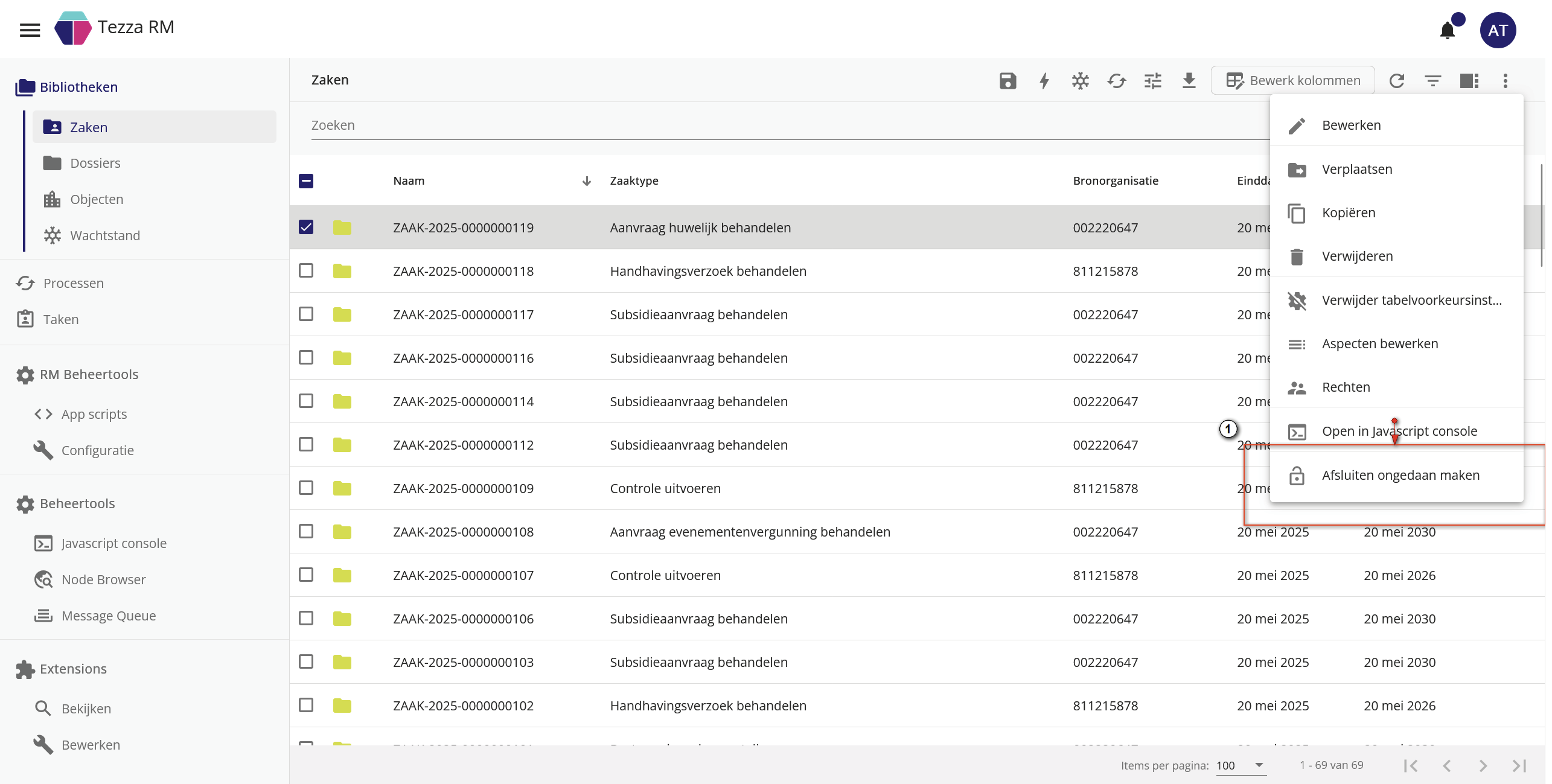Toggle the side panel layout icon
The image size is (1552, 784).
tap(1469, 80)
